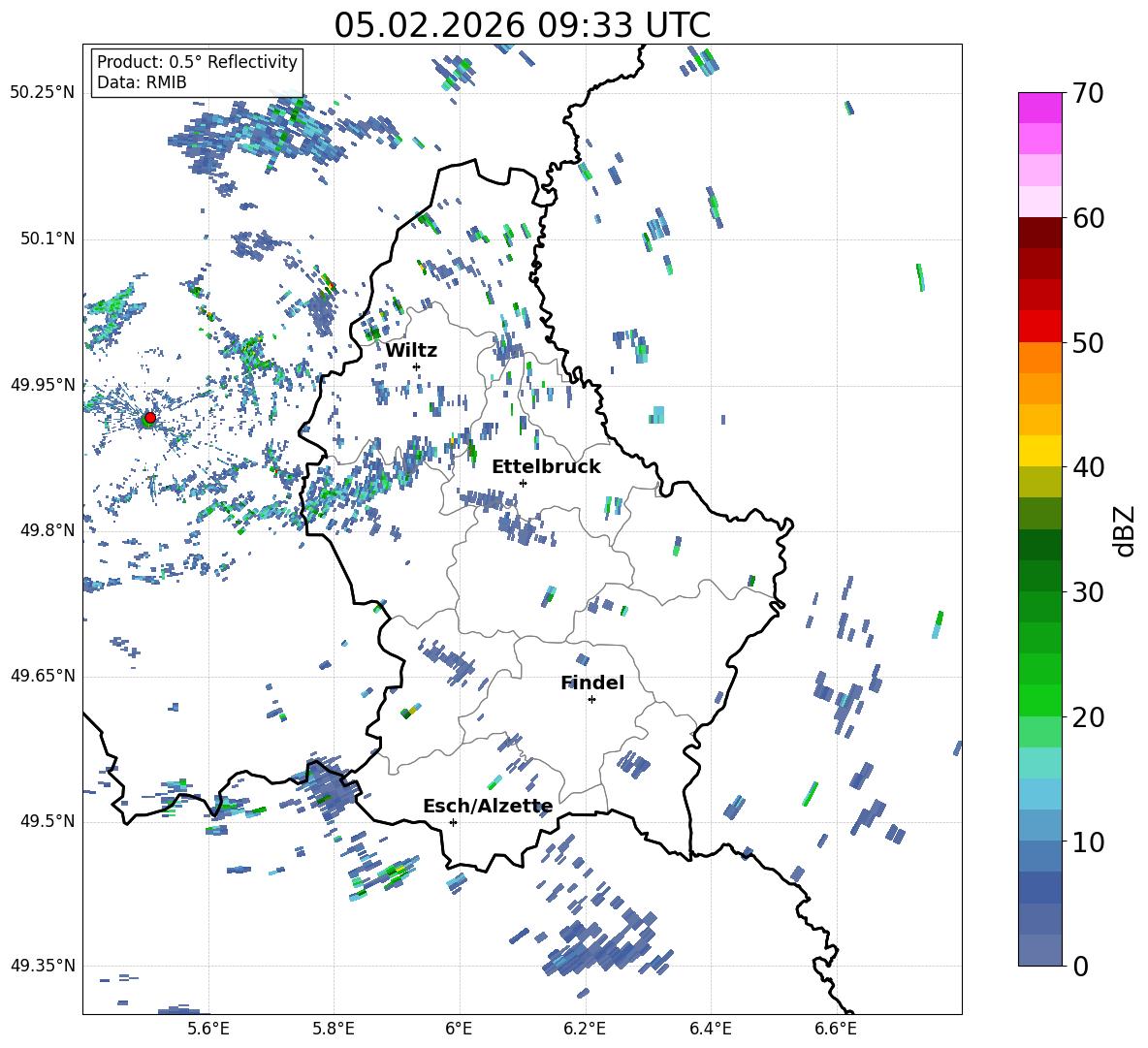Click the 49.8°N latitude label

48,530
